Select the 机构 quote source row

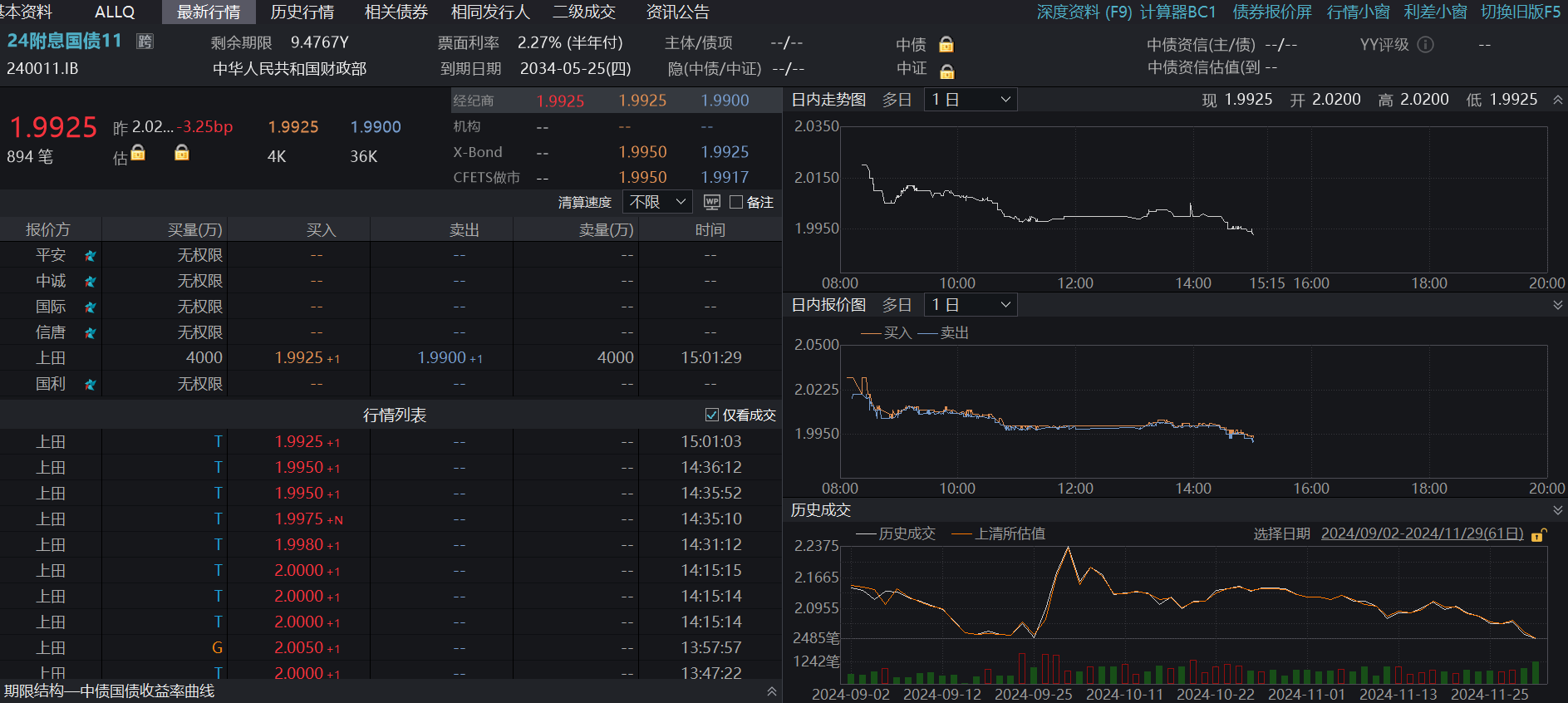[x=616, y=126]
